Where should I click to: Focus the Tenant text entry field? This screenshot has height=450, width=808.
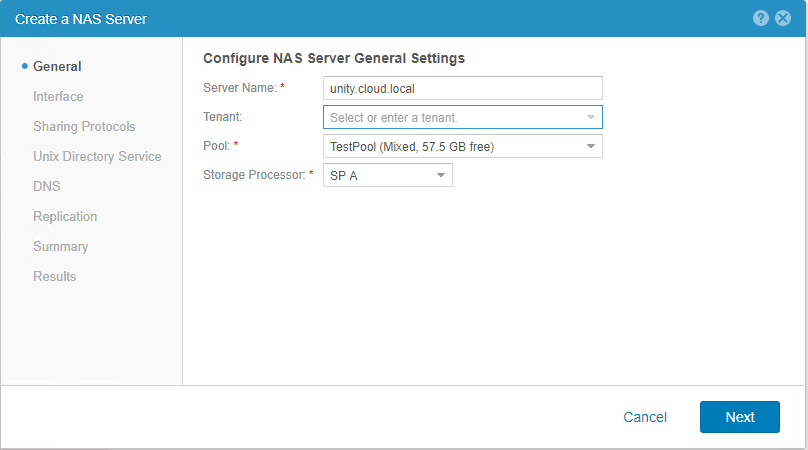tap(450, 118)
